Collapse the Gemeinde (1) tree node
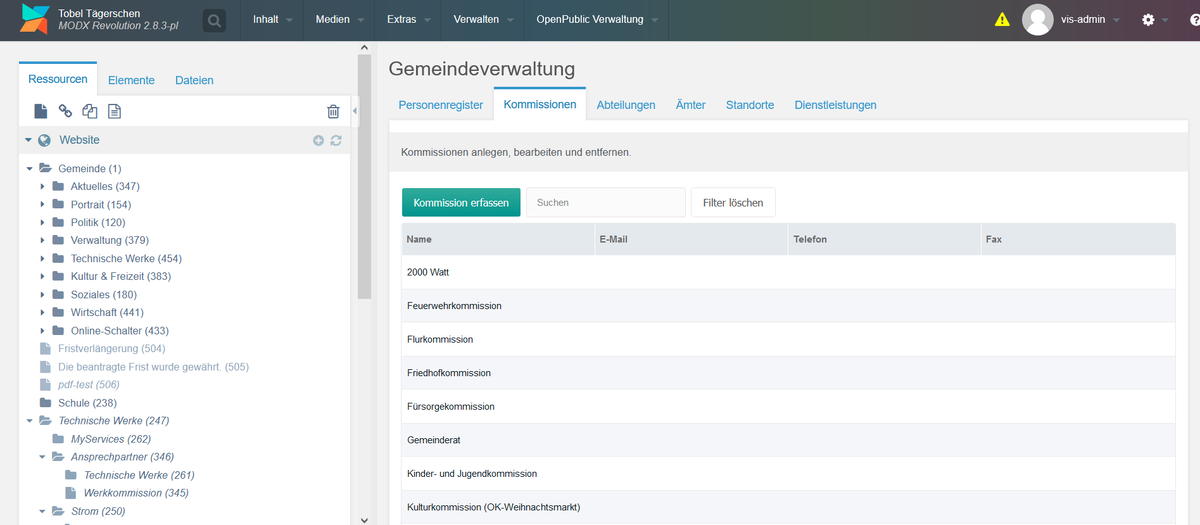This screenshot has height=525, width=1200. click(30, 169)
